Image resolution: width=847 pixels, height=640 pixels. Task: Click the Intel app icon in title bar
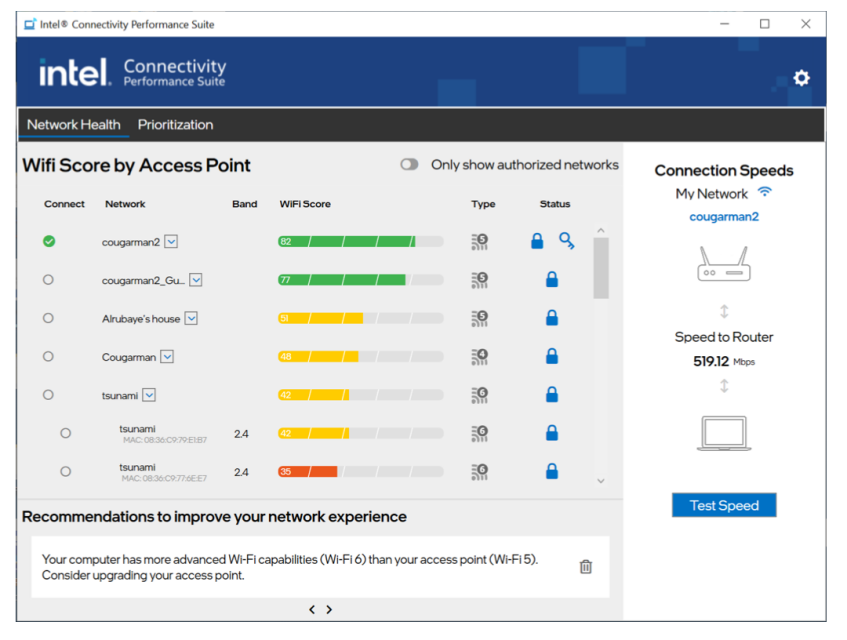pyautogui.click(x=30, y=24)
